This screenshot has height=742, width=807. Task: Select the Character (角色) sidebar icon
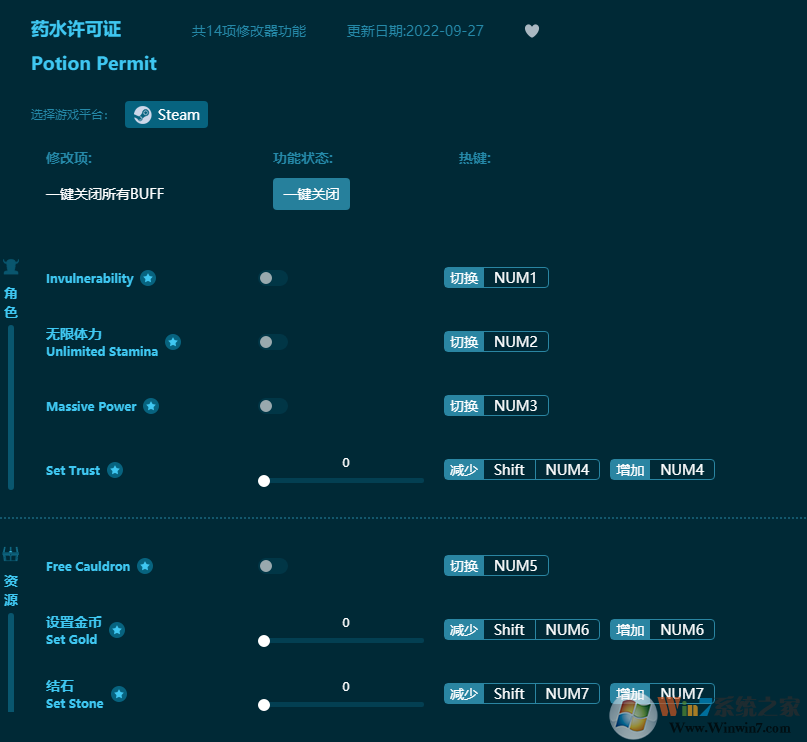[11, 266]
